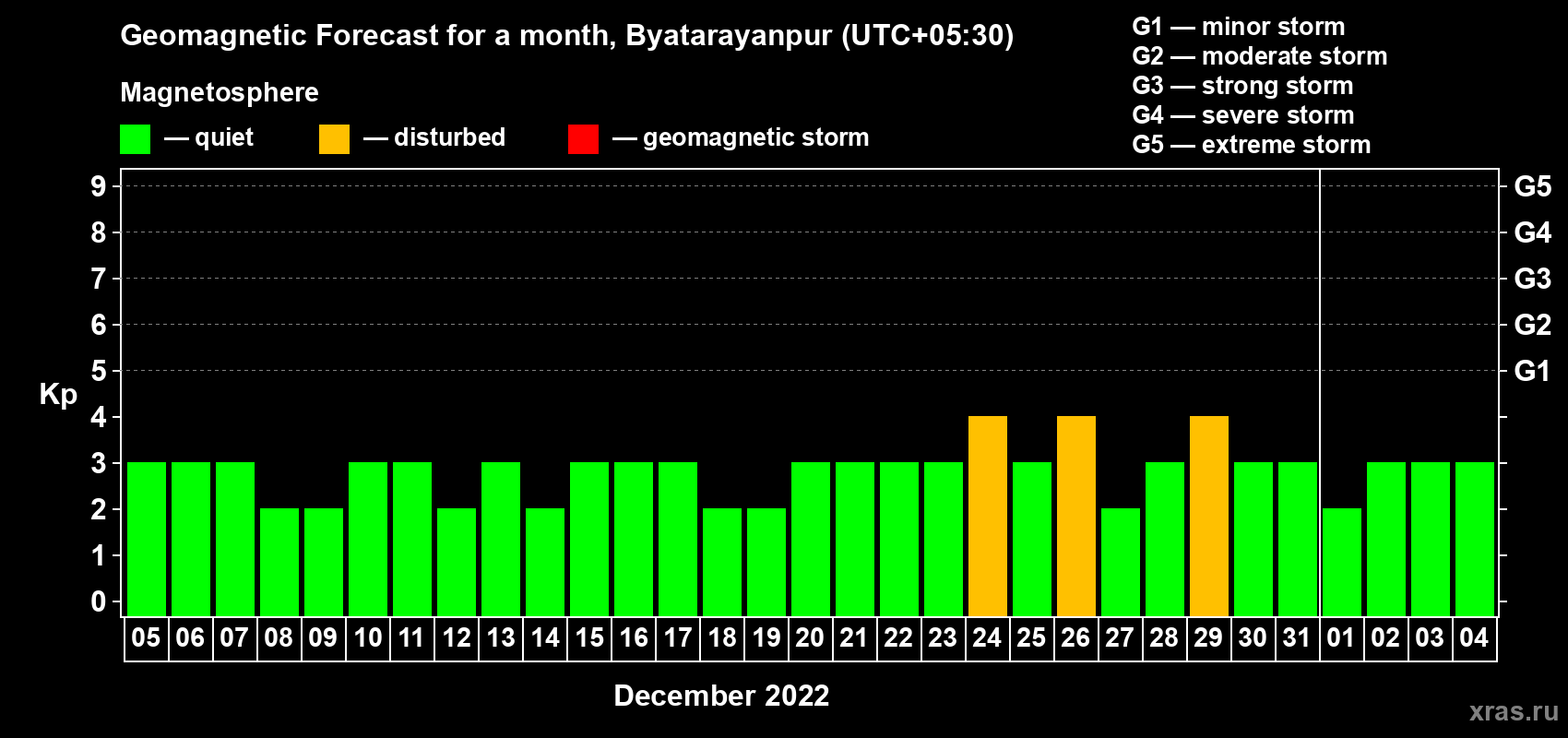The image size is (1568, 738).
Task: Click the date label 04 on axis
Action: [1474, 638]
